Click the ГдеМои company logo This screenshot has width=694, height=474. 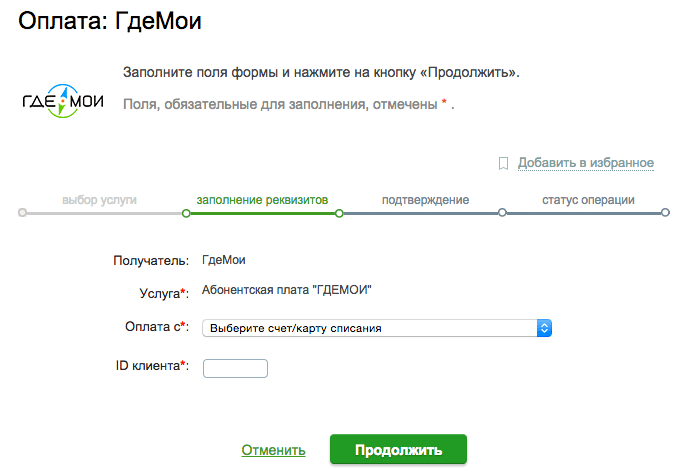click(63, 101)
